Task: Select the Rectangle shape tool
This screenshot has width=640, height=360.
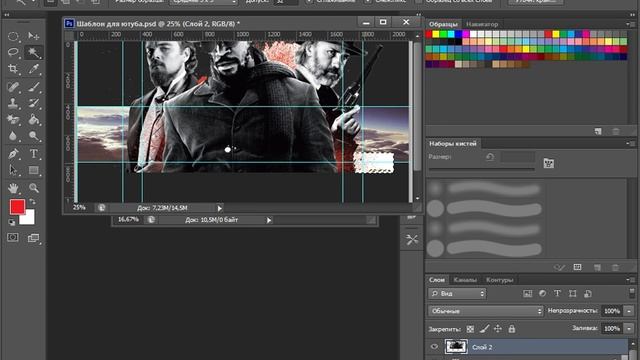Action: (x=33, y=170)
